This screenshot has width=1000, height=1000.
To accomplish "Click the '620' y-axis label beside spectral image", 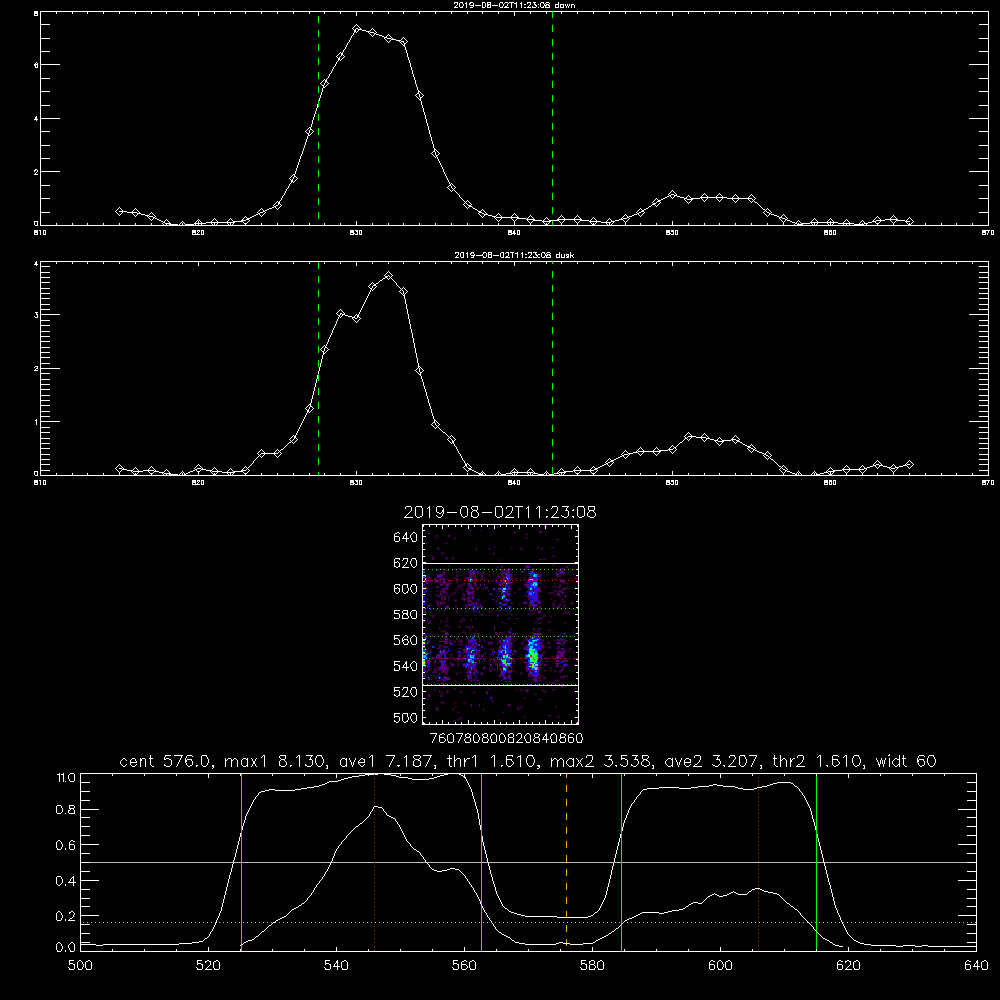I will click(x=406, y=563).
